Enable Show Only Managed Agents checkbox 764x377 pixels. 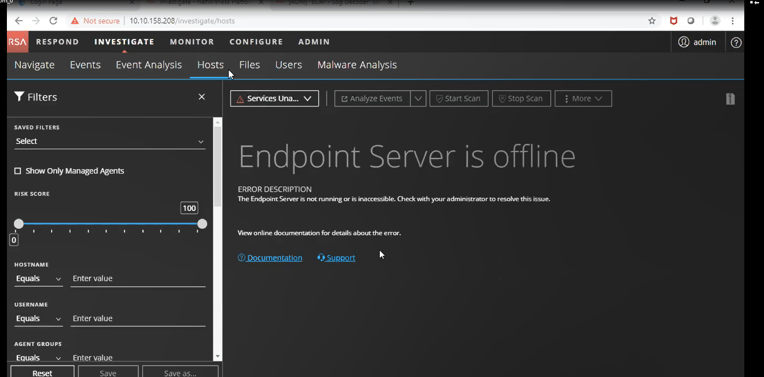click(18, 171)
